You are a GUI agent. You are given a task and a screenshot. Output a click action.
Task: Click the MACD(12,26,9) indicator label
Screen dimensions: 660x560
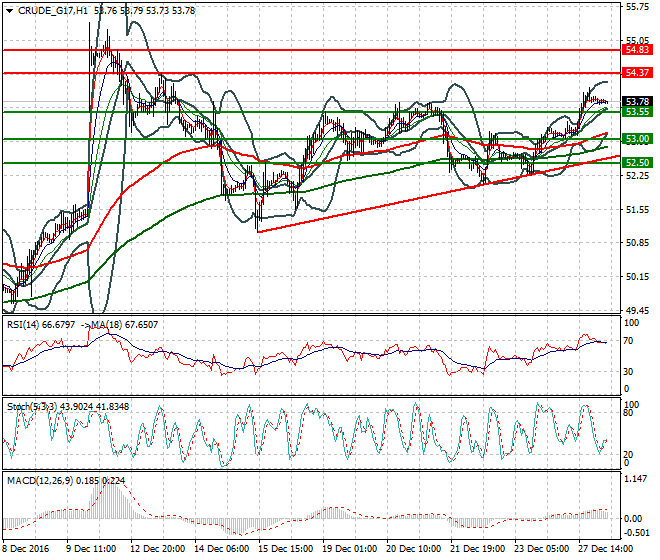[40, 480]
